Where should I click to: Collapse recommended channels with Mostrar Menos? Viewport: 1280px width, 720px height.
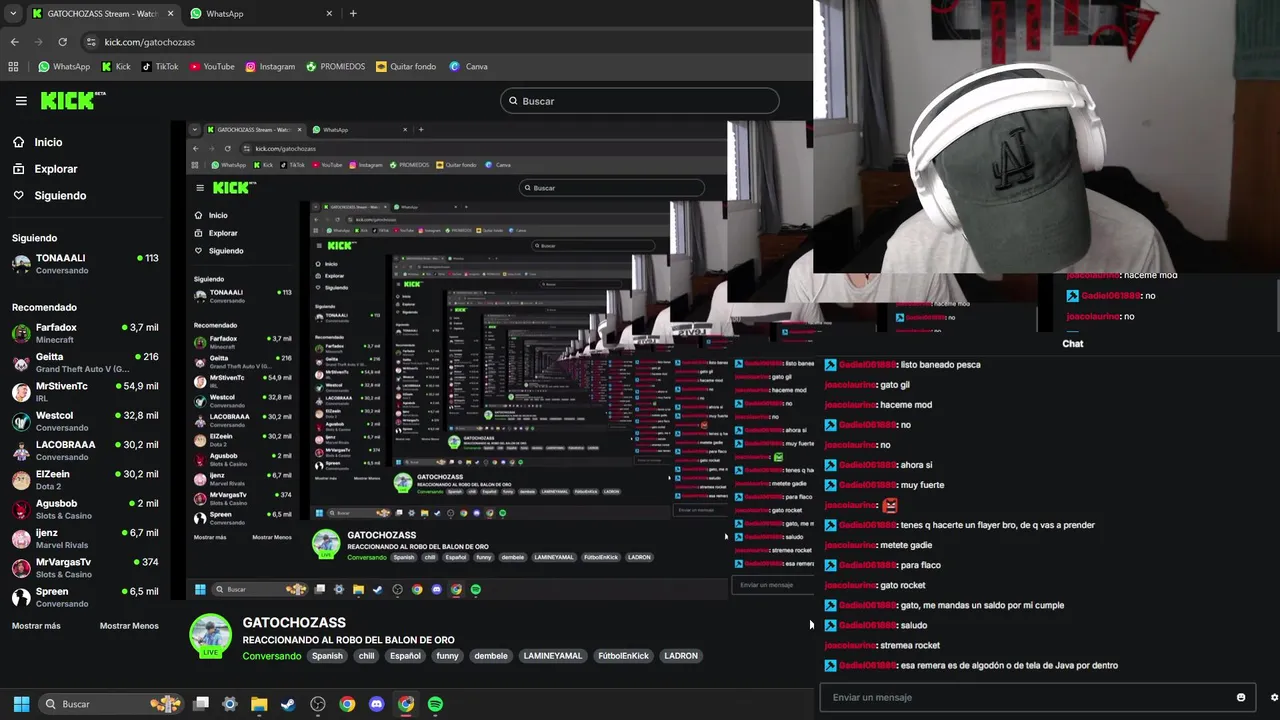click(x=129, y=626)
